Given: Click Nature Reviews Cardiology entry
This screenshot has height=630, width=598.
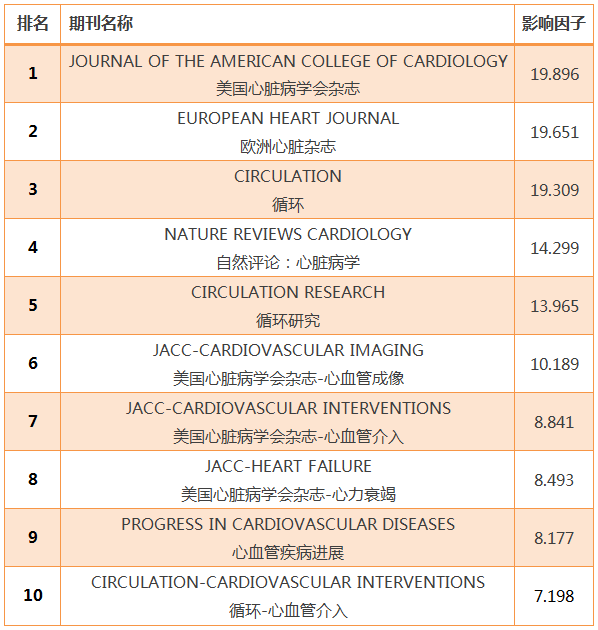Looking at the screenshot, I should [x=288, y=234].
